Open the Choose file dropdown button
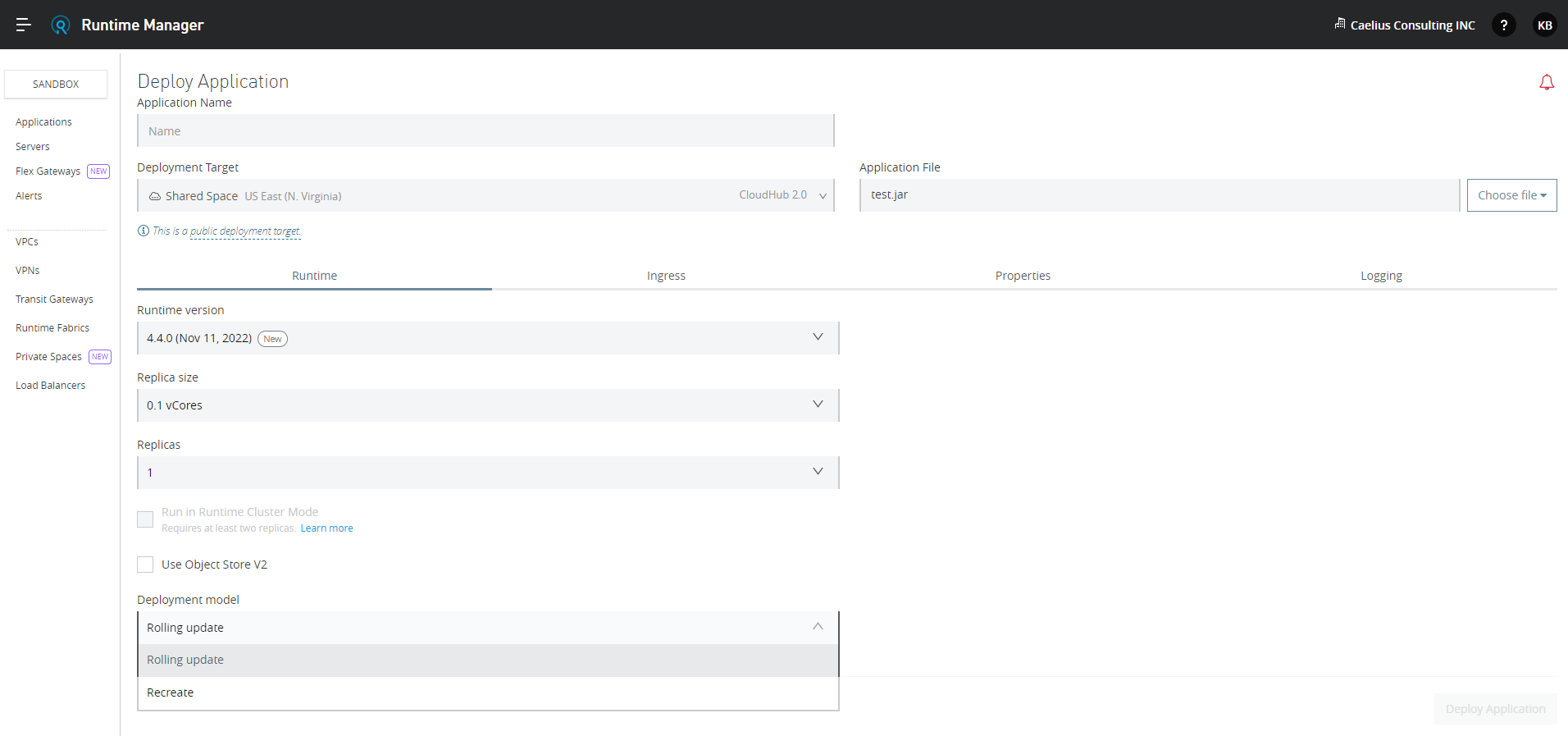1568x736 pixels. coord(1511,195)
